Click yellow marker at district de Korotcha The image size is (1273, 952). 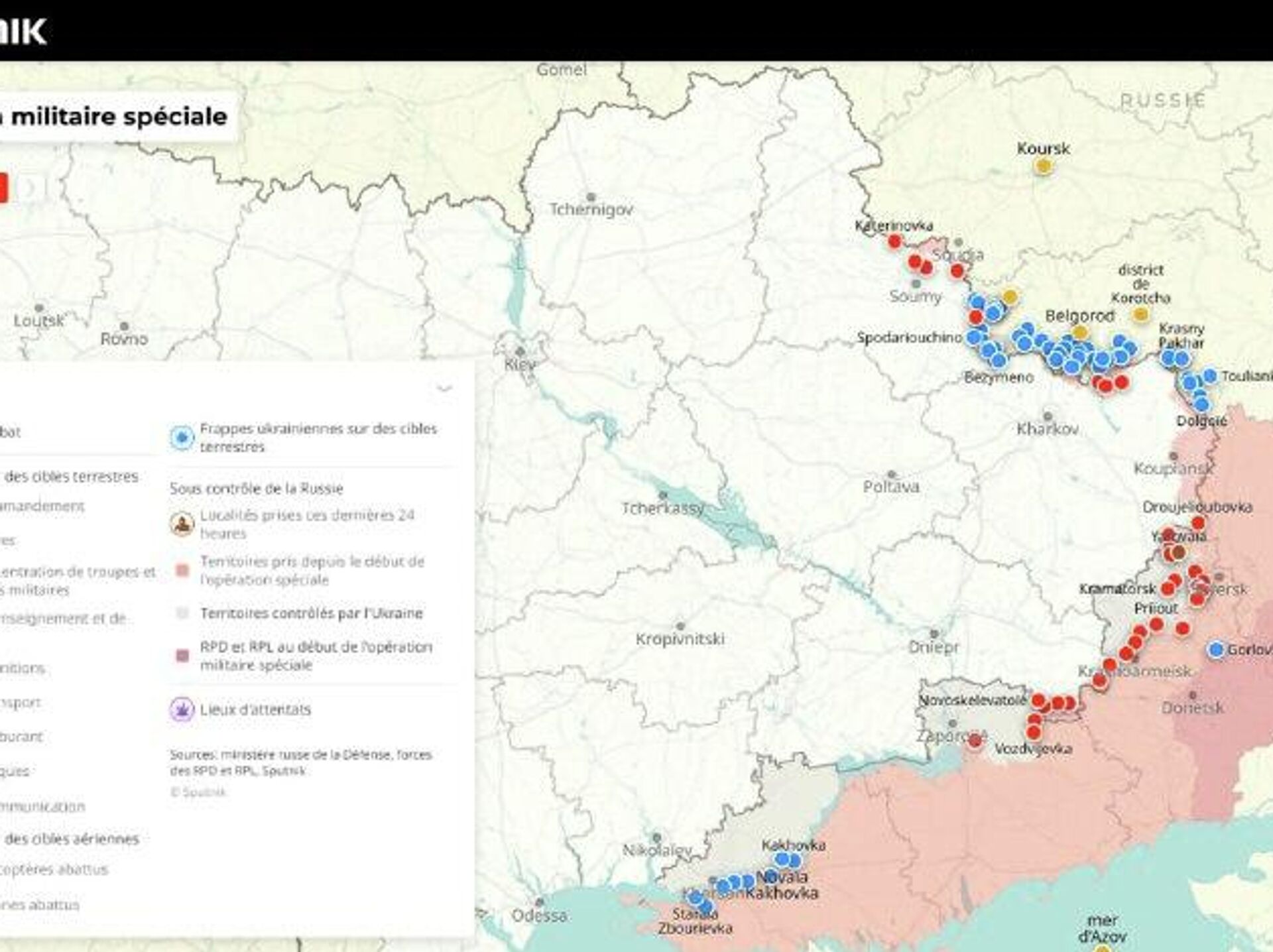[x=1140, y=314]
